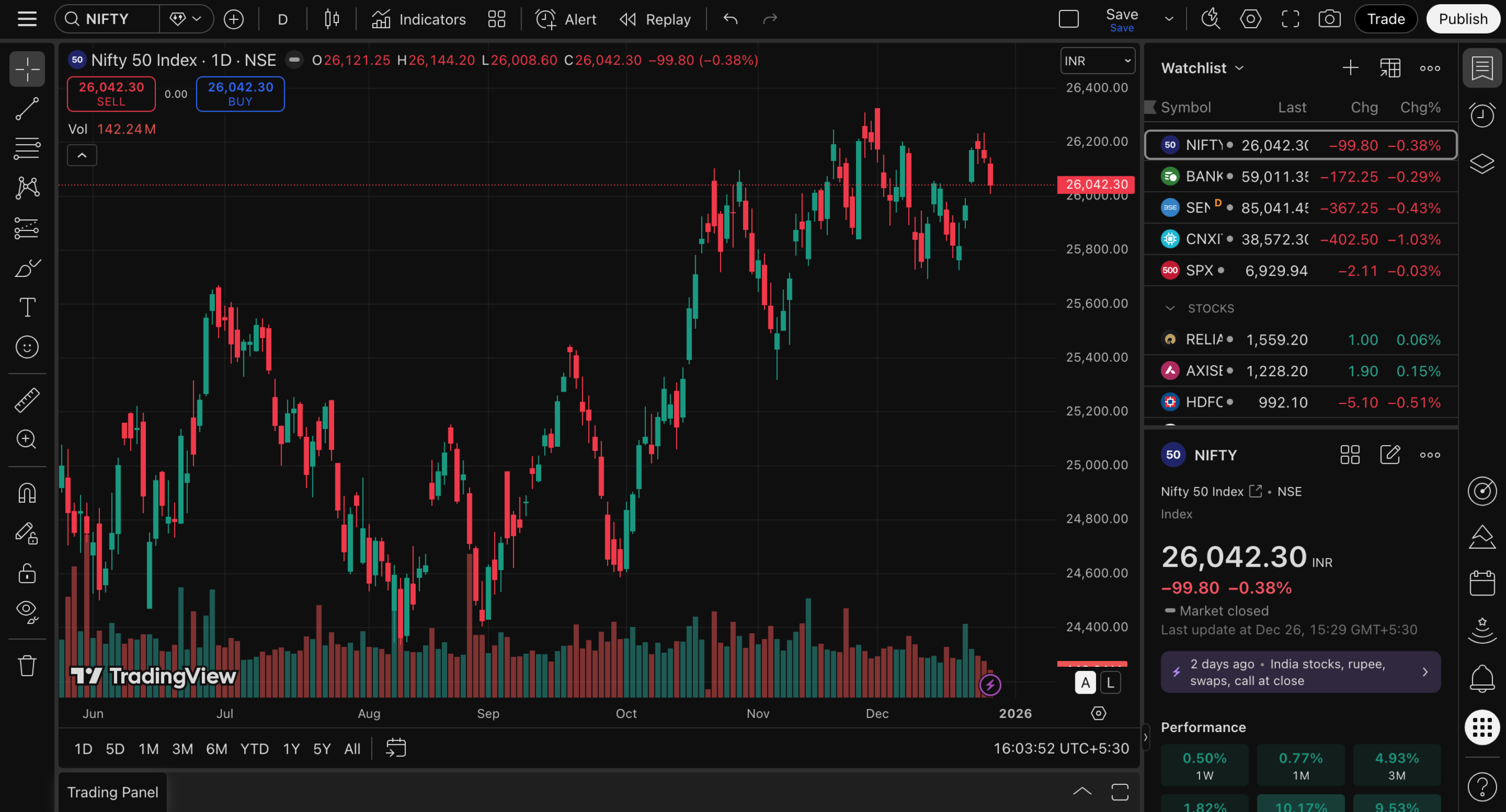Take a chart snapshot with the camera icon
The image size is (1506, 812).
pos(1329,19)
